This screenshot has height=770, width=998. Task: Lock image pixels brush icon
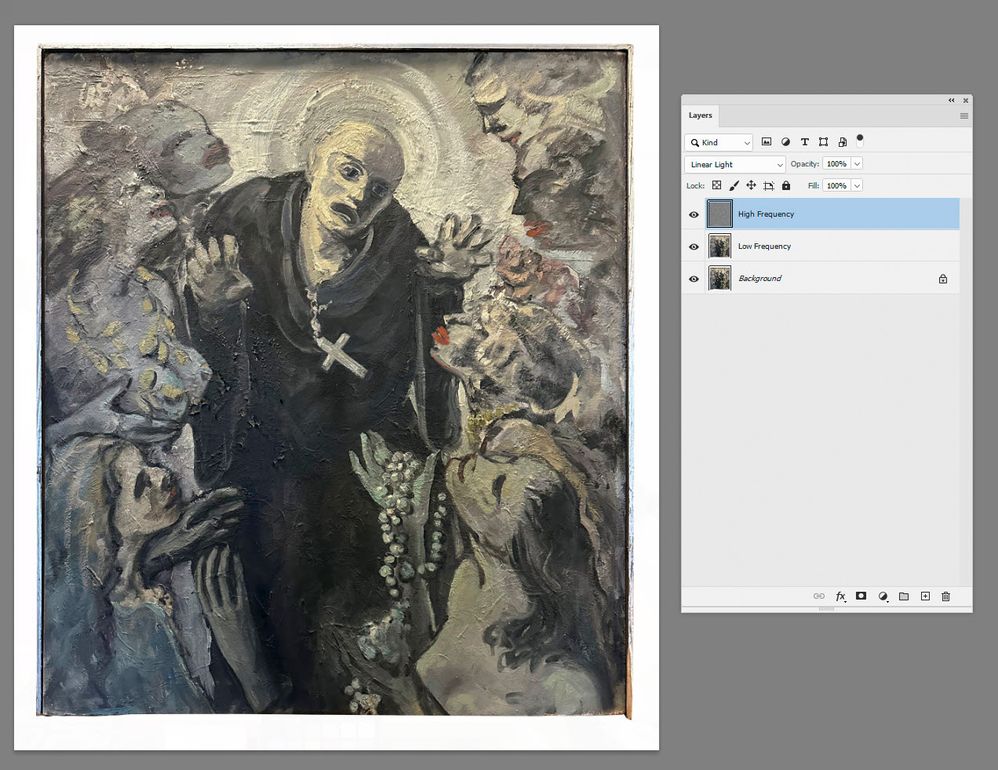[734, 185]
